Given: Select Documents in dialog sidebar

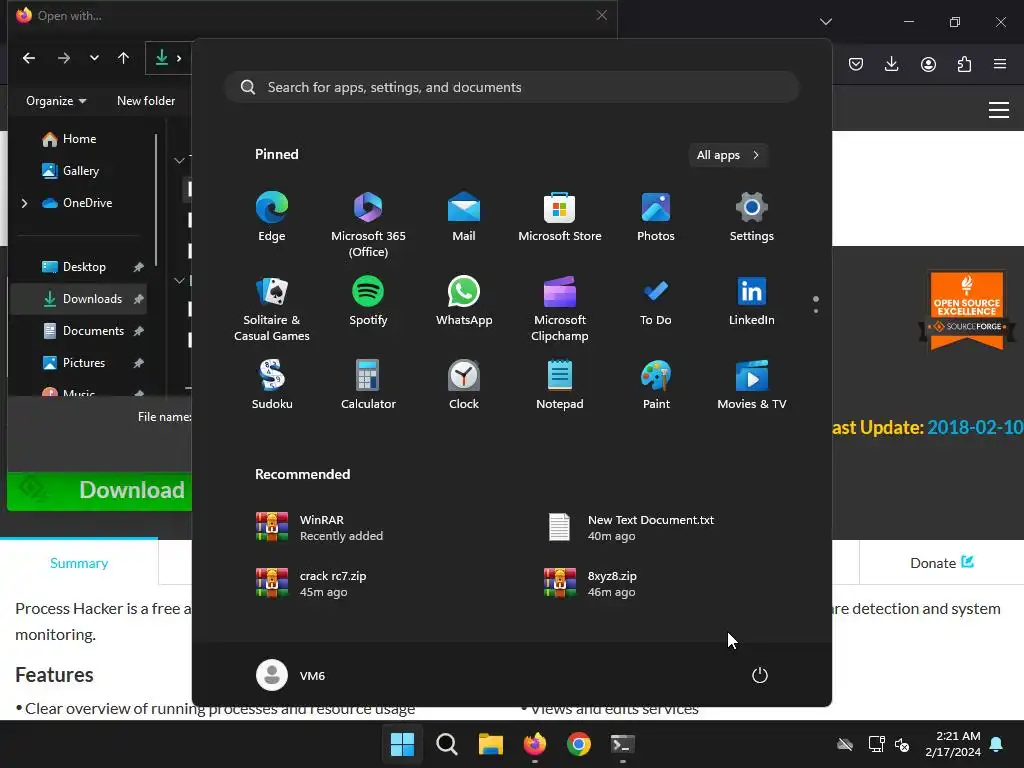Looking at the screenshot, I should coord(80,330).
